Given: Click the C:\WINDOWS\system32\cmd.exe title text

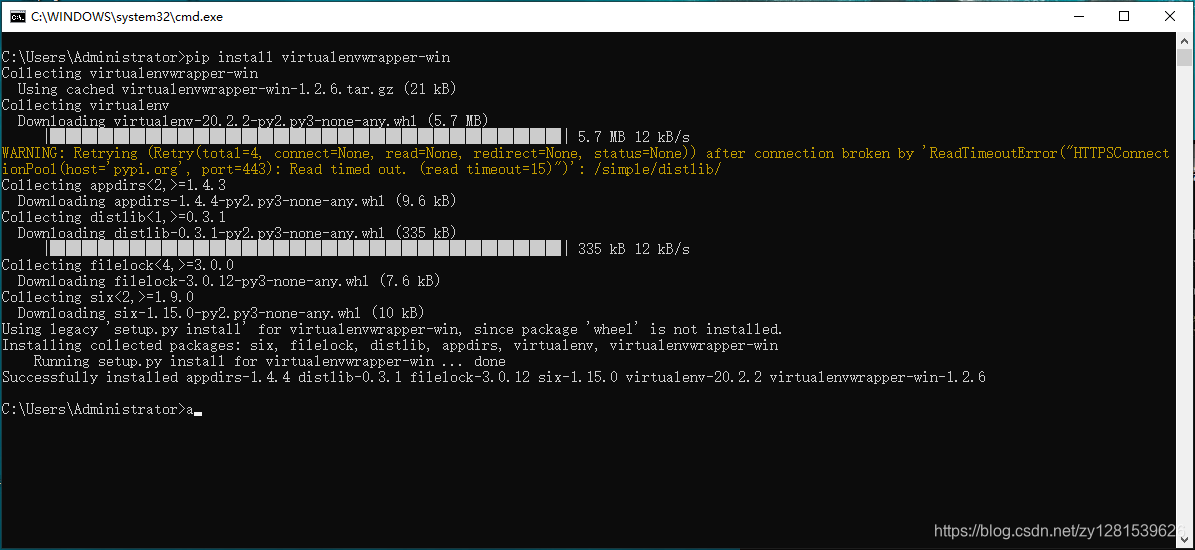Looking at the screenshot, I should 127,16.
